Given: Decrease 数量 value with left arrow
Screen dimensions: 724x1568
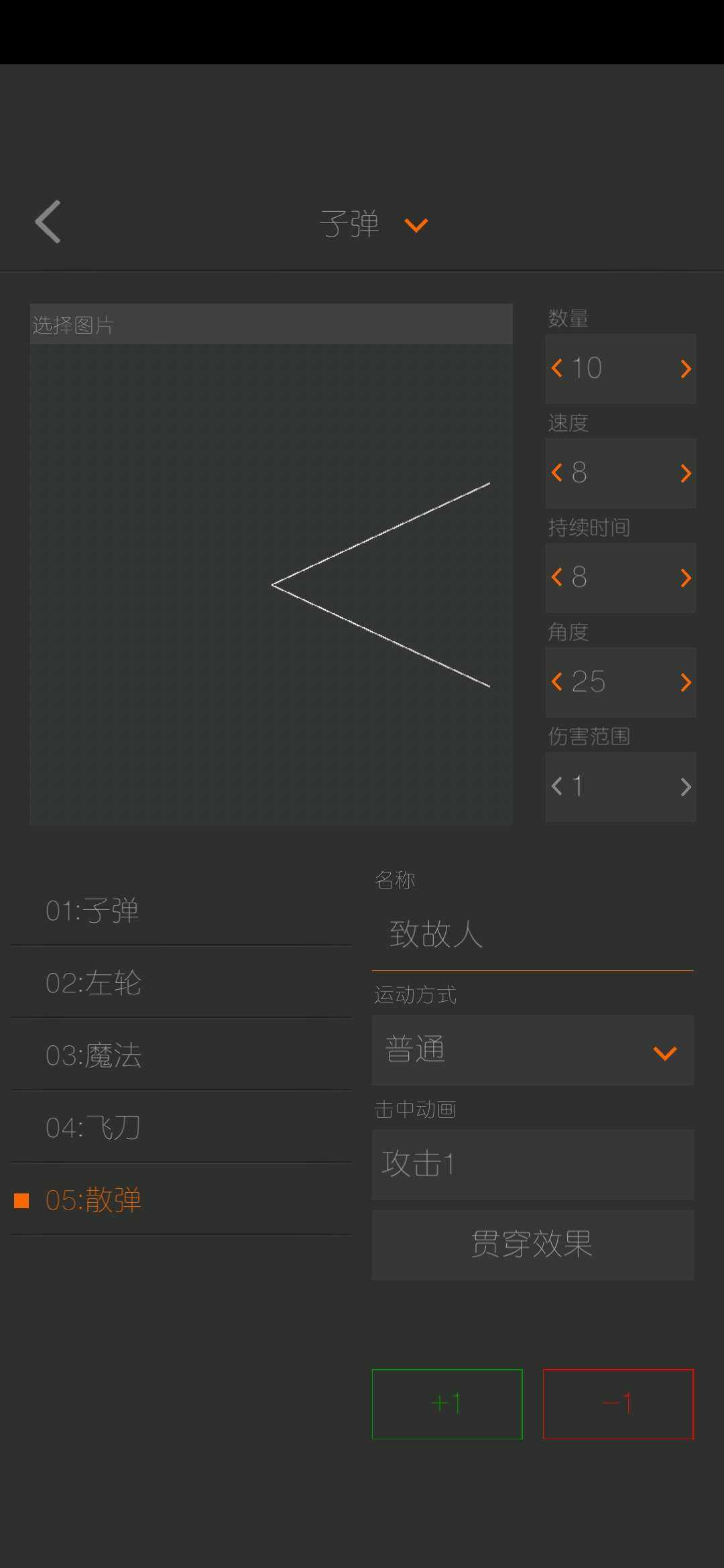Looking at the screenshot, I should 556,368.
